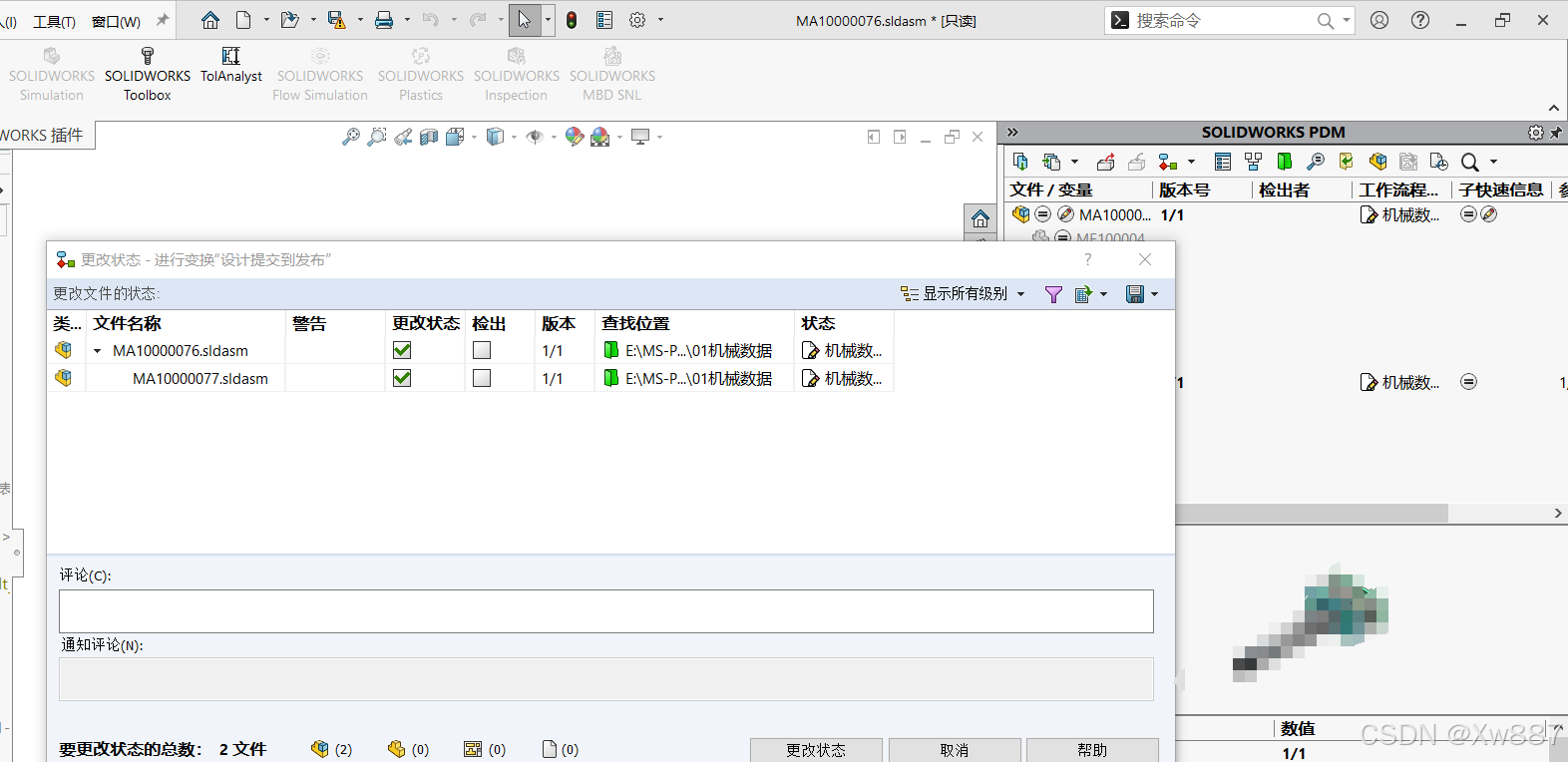This screenshot has width=1568, height=762.
Task: Click the 更改状态 button
Action: pos(816,750)
